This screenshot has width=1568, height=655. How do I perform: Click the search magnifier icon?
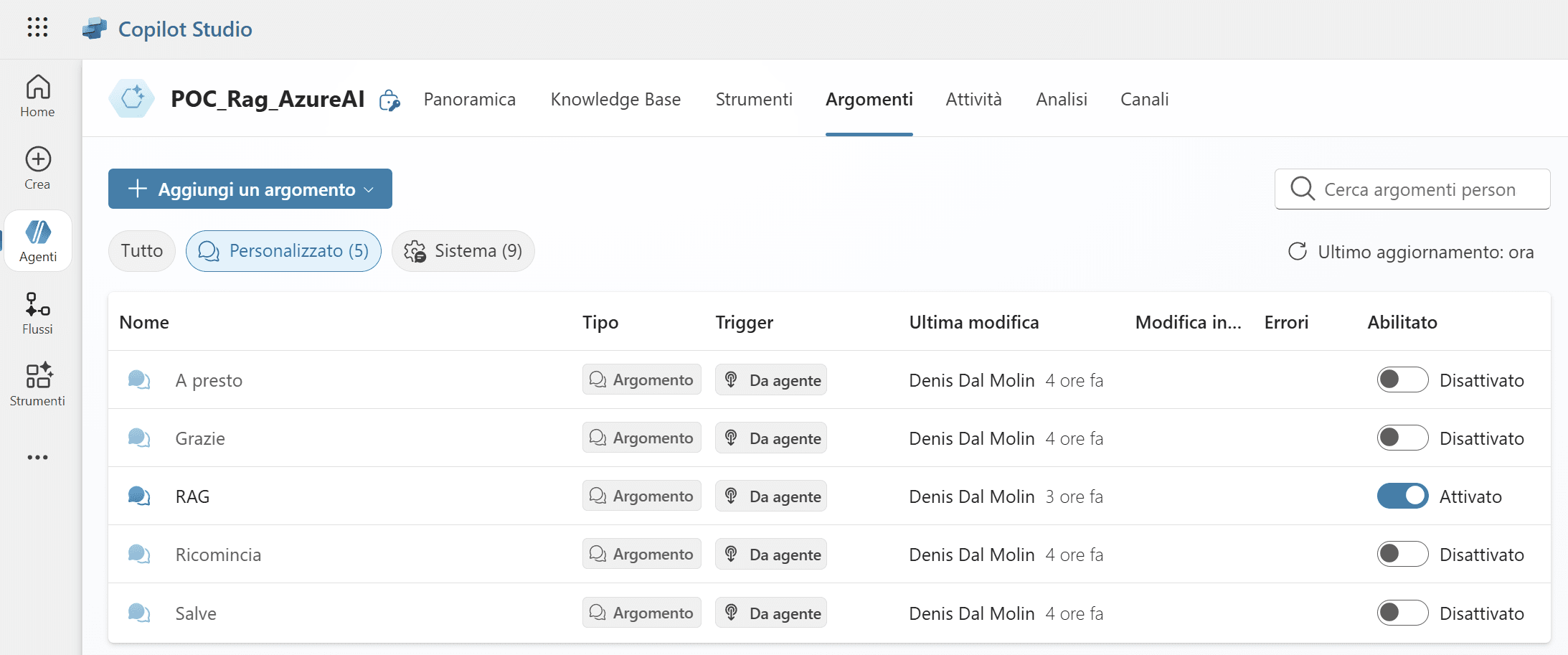click(1302, 189)
